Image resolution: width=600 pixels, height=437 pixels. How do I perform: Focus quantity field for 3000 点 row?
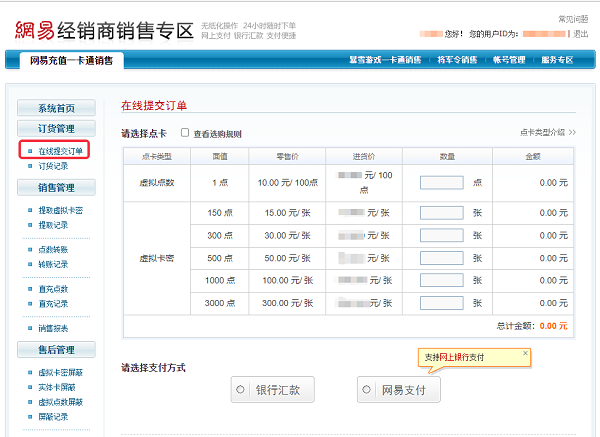442,303
